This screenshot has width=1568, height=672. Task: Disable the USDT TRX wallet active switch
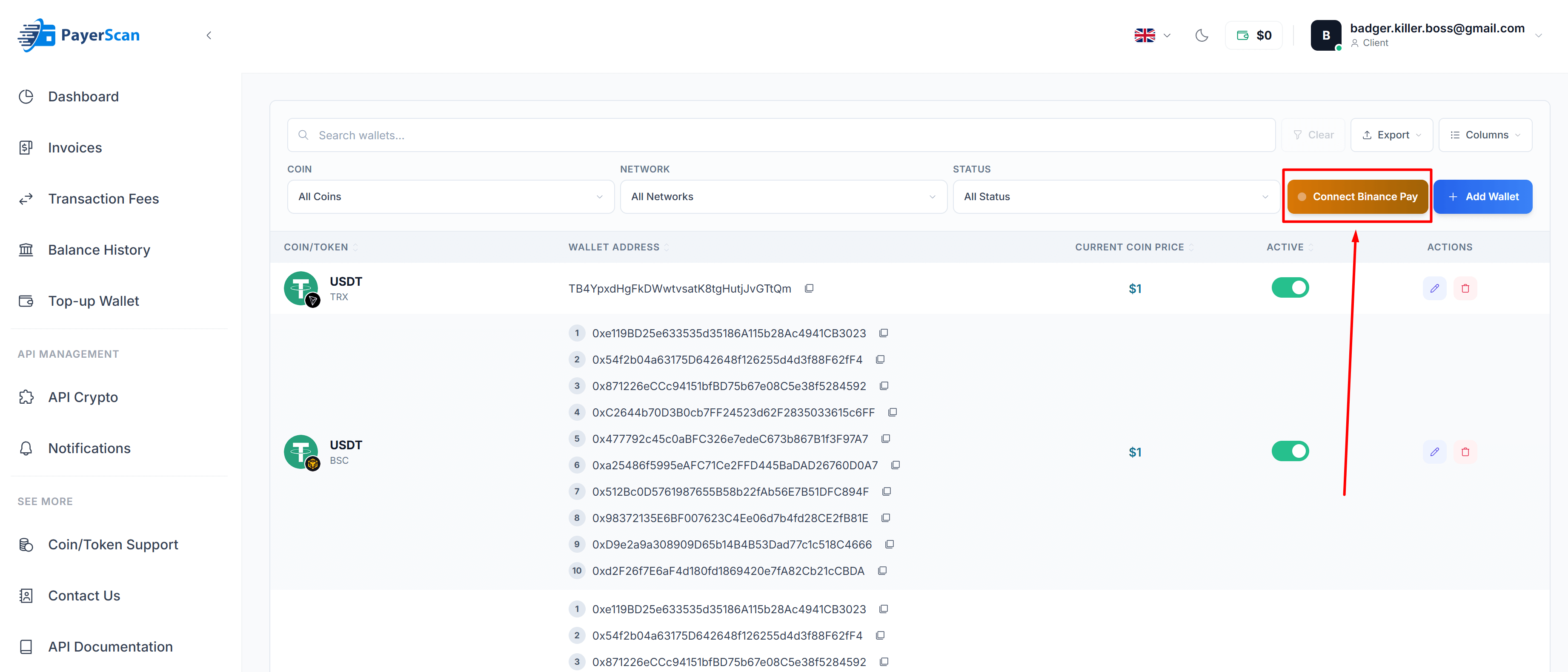[x=1290, y=287]
